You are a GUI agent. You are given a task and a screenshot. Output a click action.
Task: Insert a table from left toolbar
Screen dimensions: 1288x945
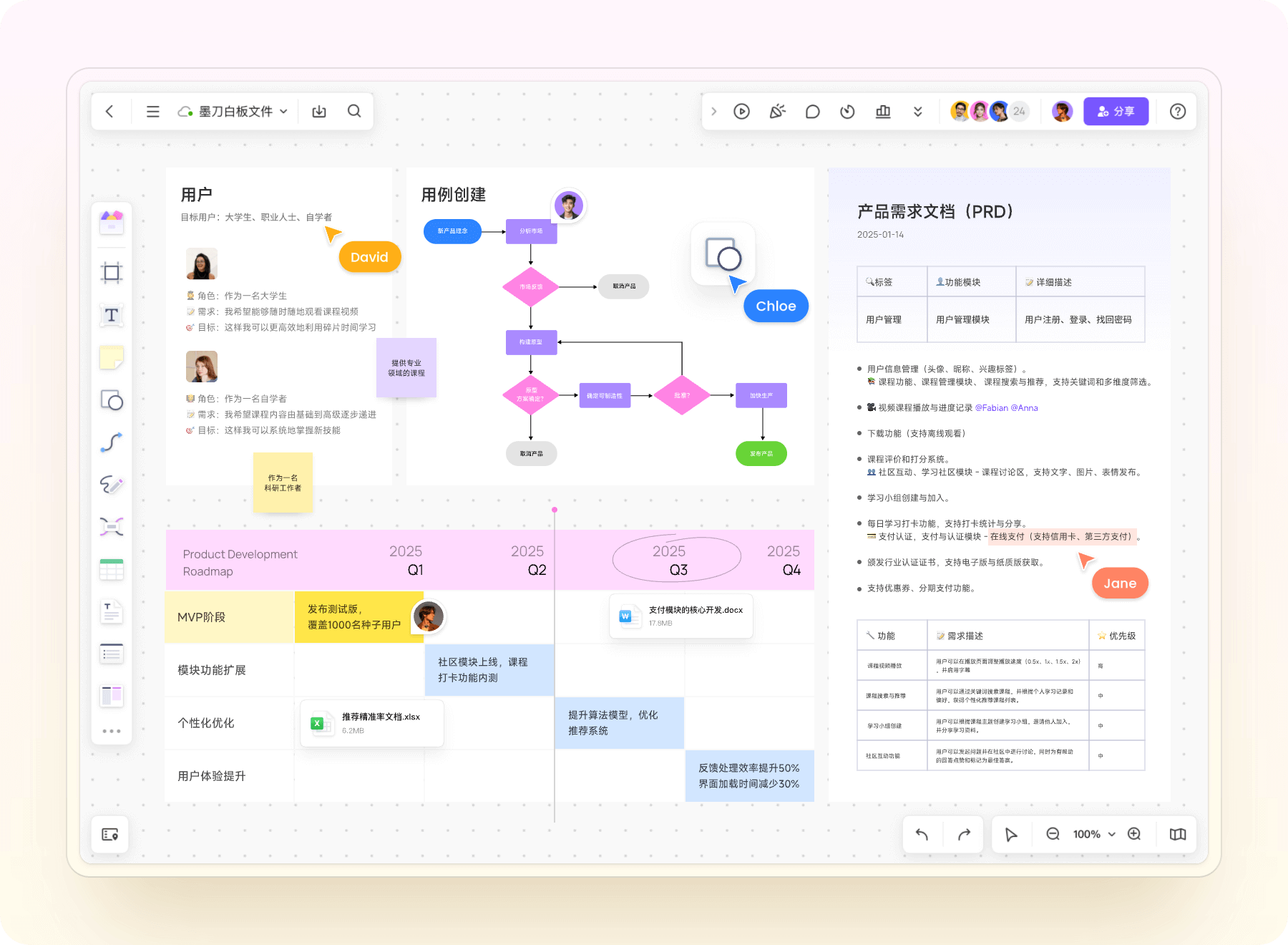[x=112, y=570]
